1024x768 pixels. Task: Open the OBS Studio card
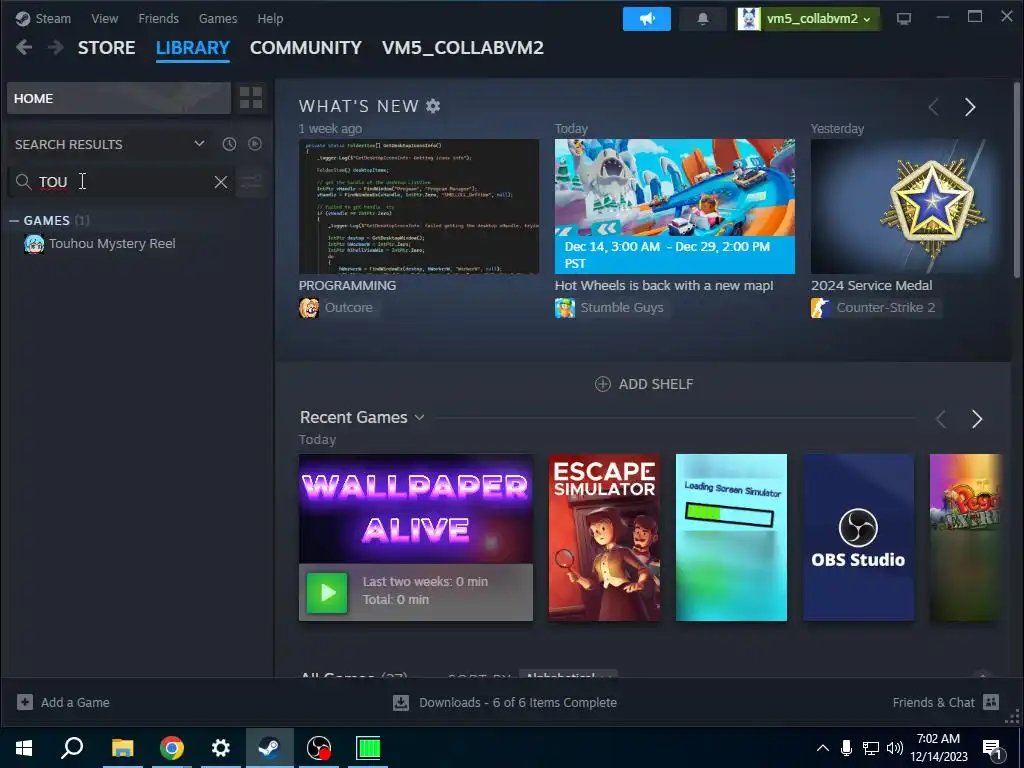coord(859,537)
